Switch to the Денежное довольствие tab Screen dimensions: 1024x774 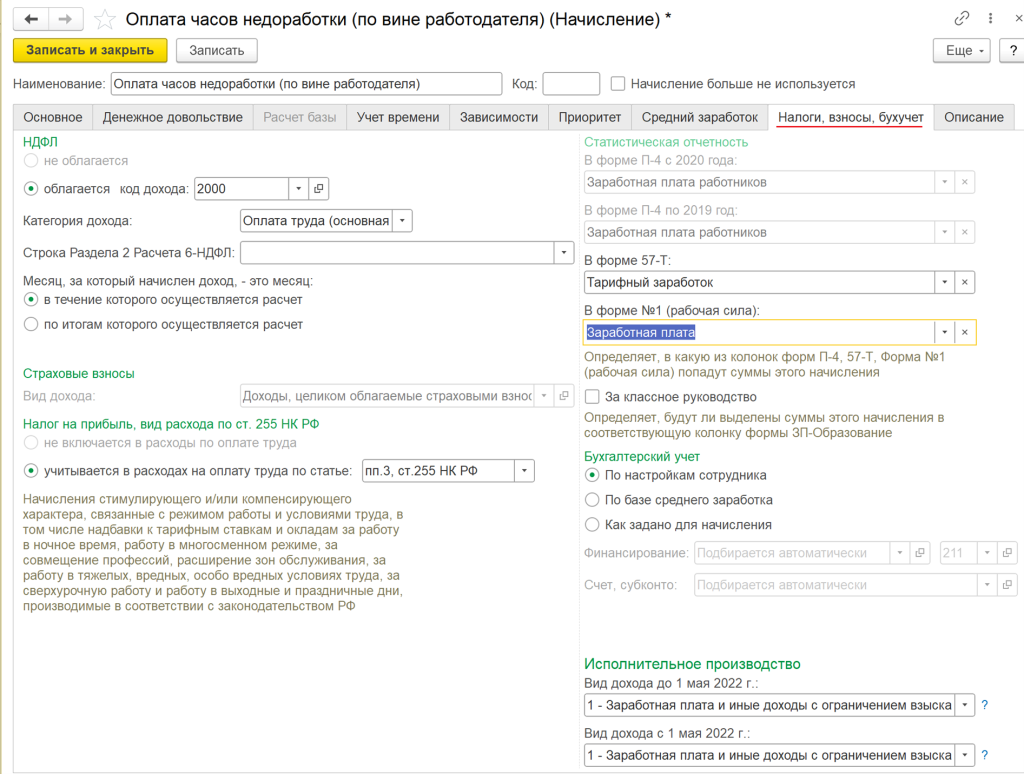(x=172, y=118)
